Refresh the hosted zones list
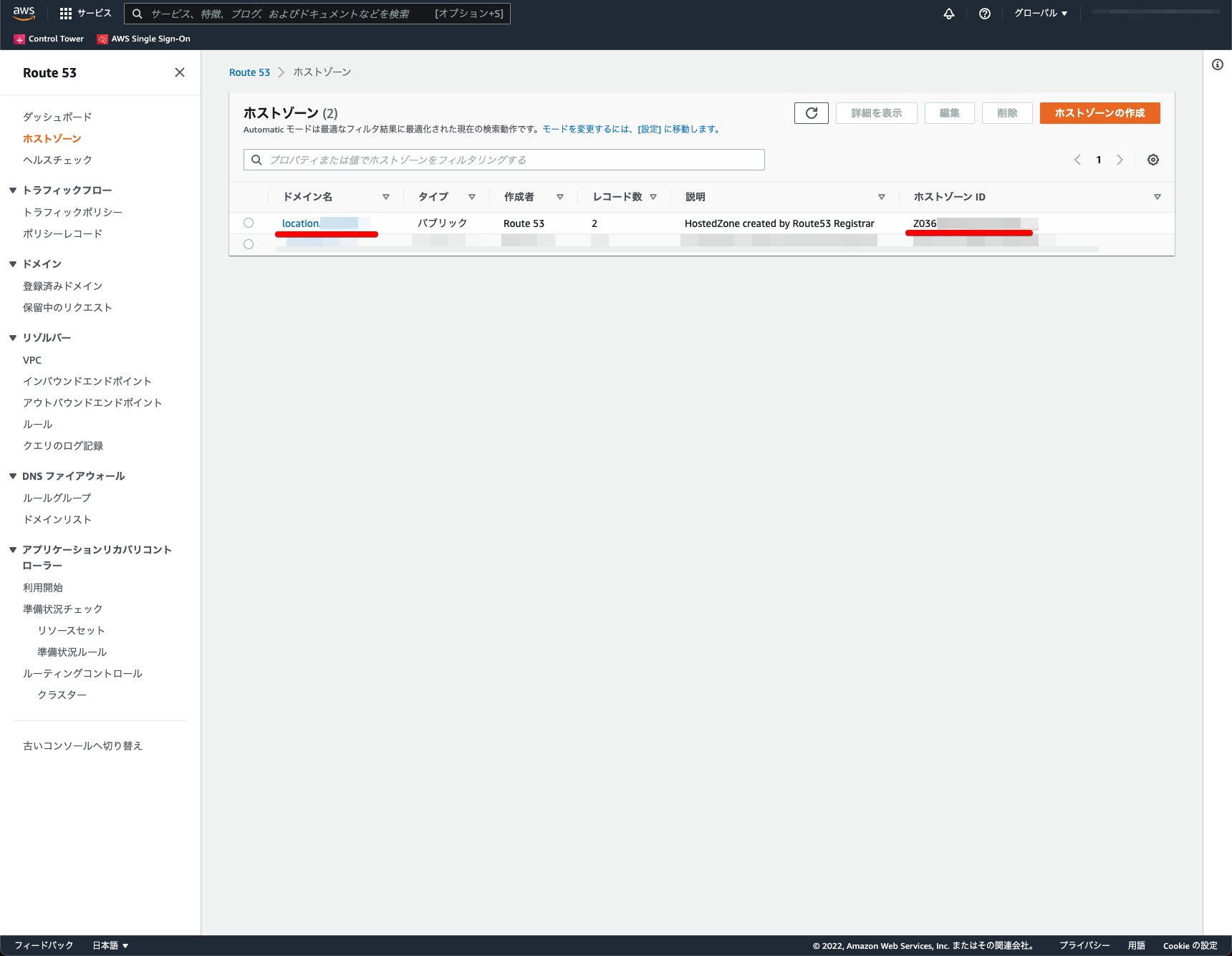Screen dimensions: 1232x956 click(812, 113)
